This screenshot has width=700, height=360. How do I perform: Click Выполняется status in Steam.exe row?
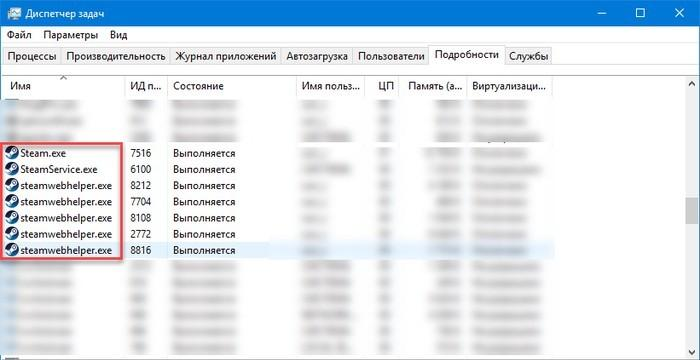(x=204, y=153)
